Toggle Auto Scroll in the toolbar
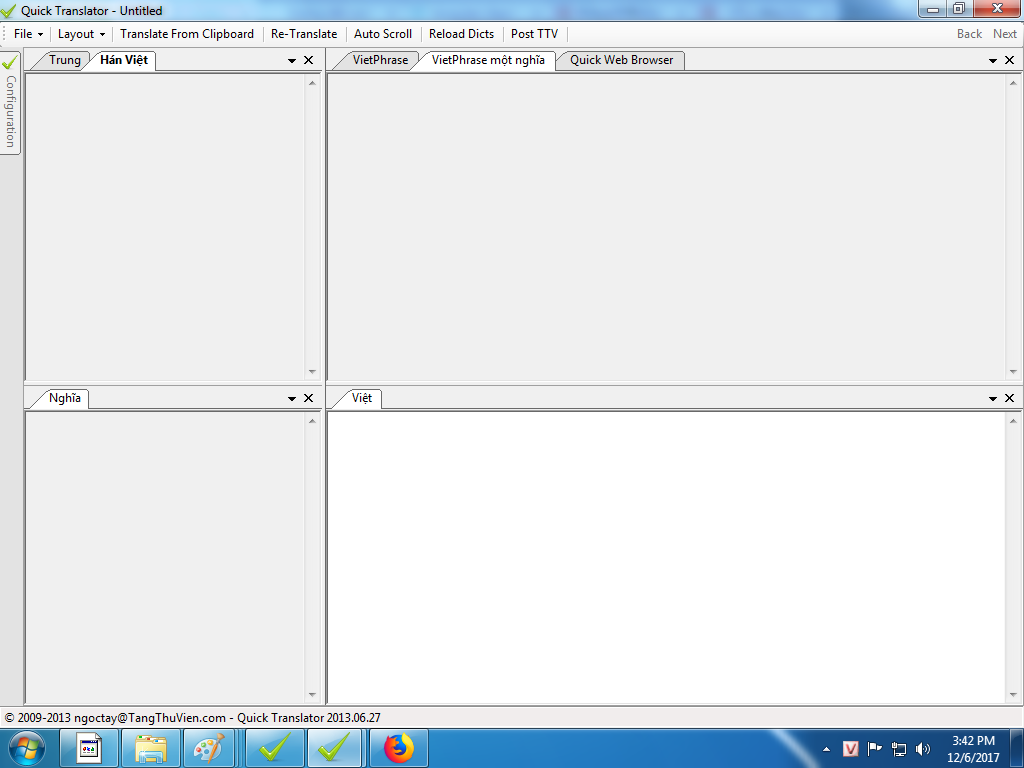The image size is (1024, 768). tap(383, 34)
